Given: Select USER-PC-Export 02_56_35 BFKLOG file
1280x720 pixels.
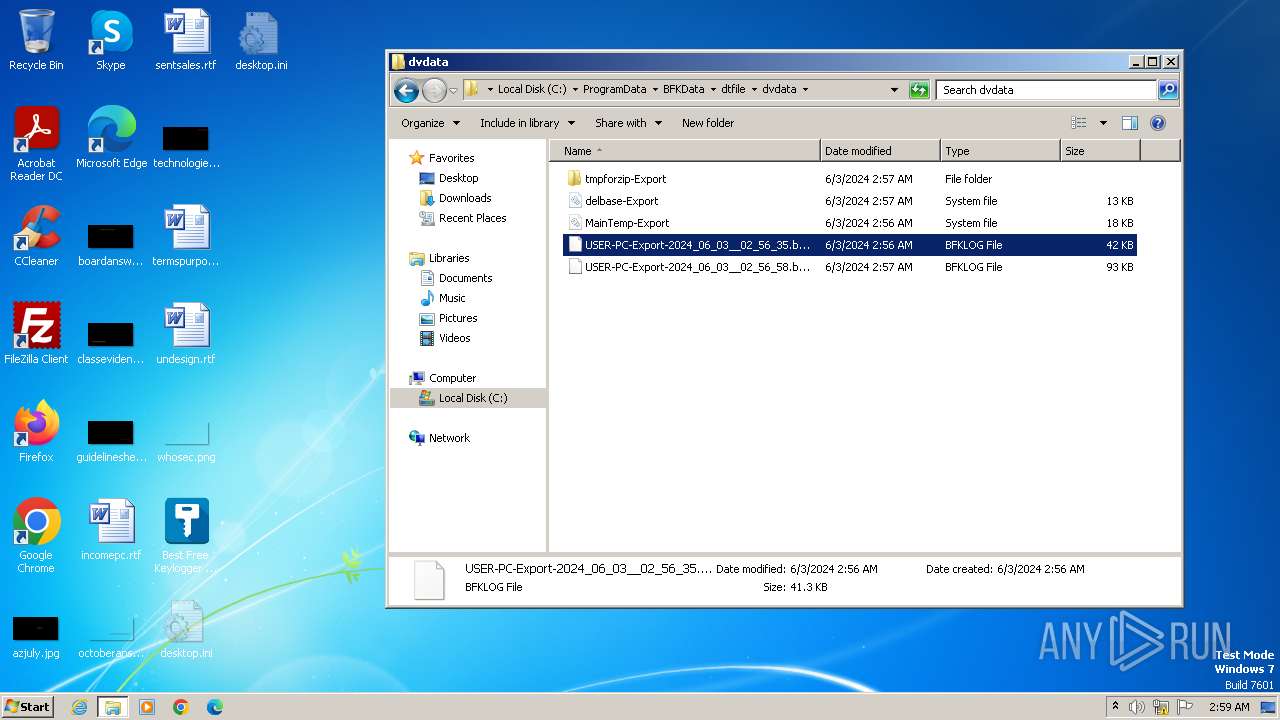Looking at the screenshot, I should point(850,245).
